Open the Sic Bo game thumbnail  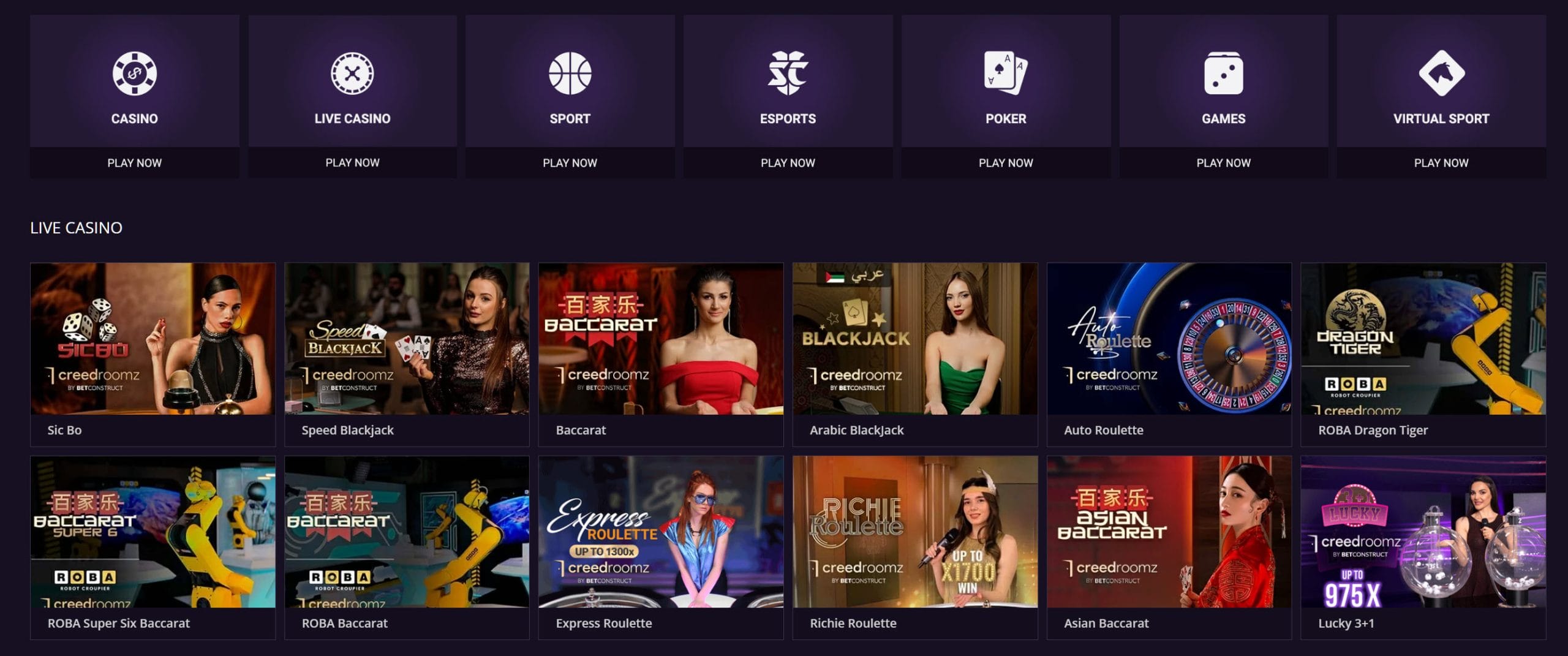click(x=153, y=339)
